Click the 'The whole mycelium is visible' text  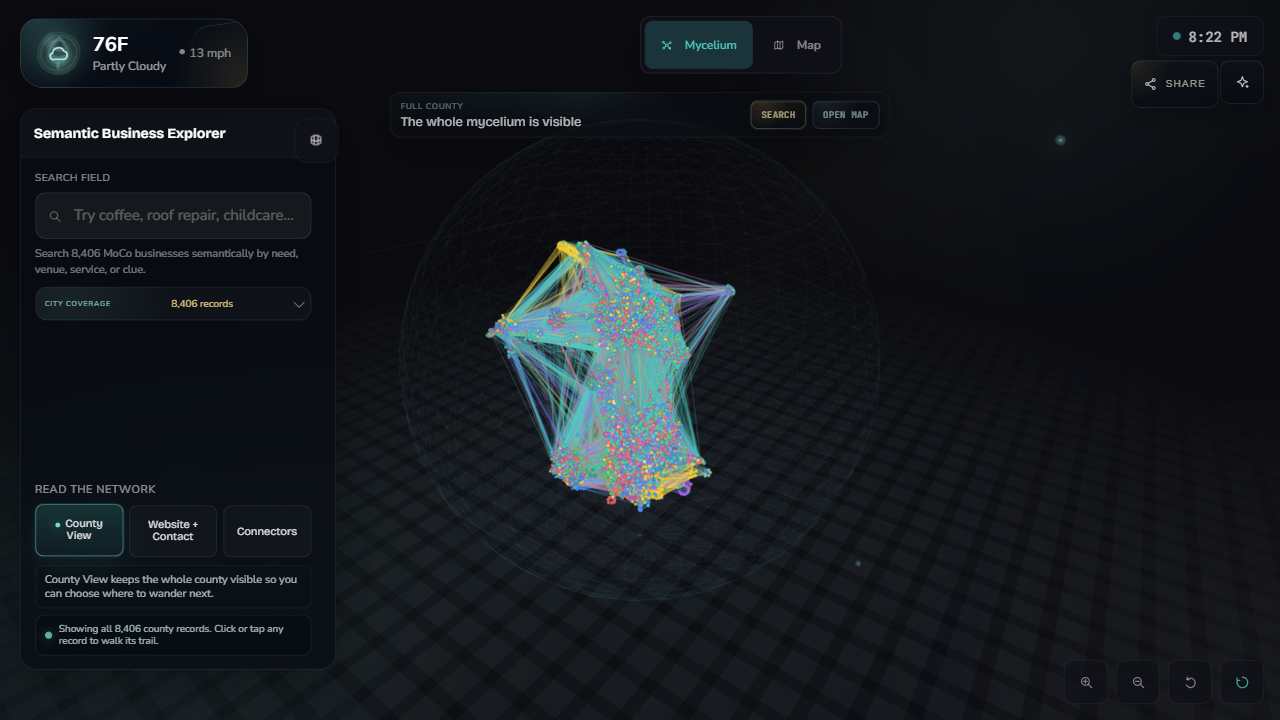pyautogui.click(x=491, y=122)
